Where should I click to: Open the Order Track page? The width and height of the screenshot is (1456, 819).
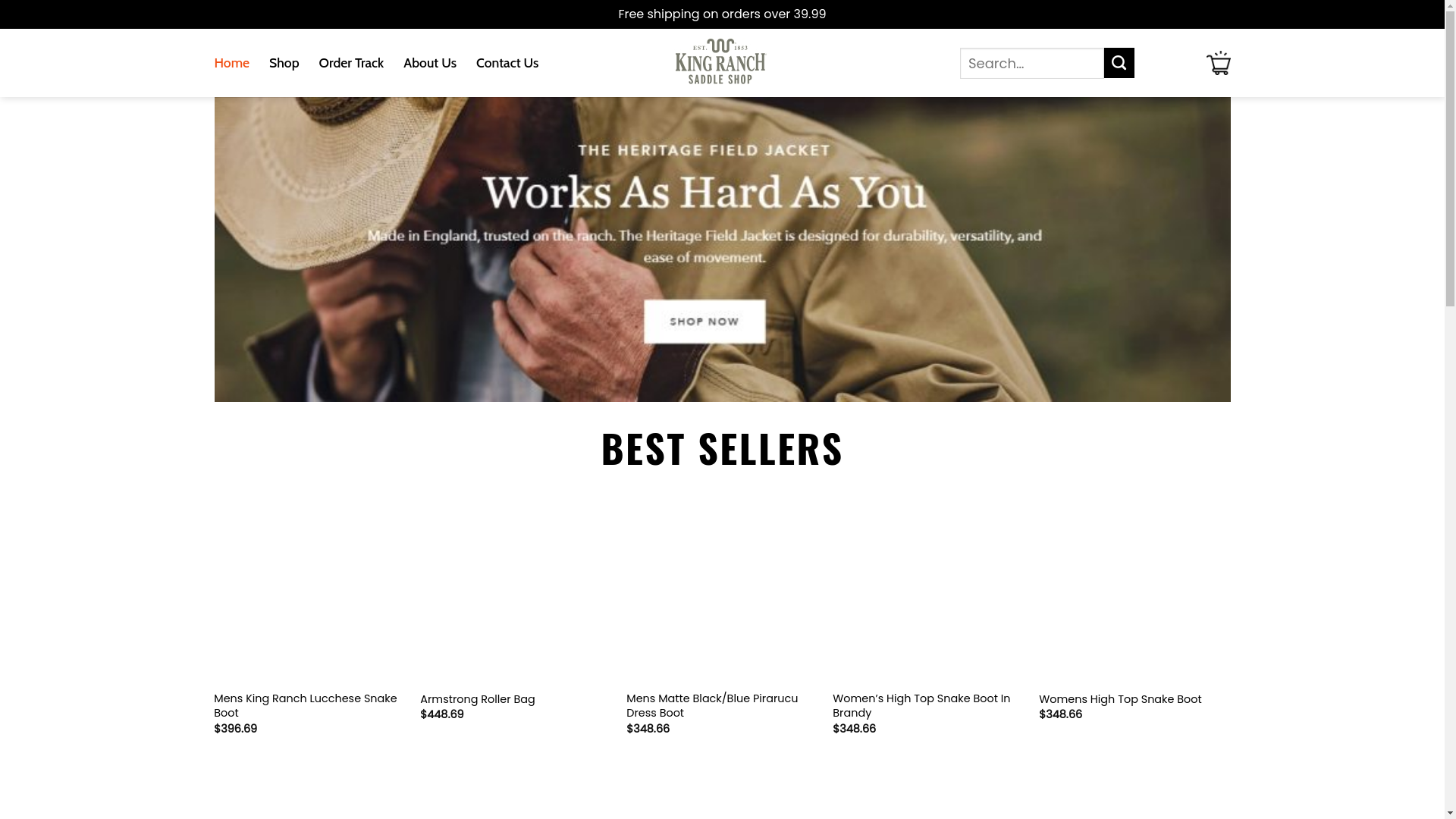click(351, 63)
